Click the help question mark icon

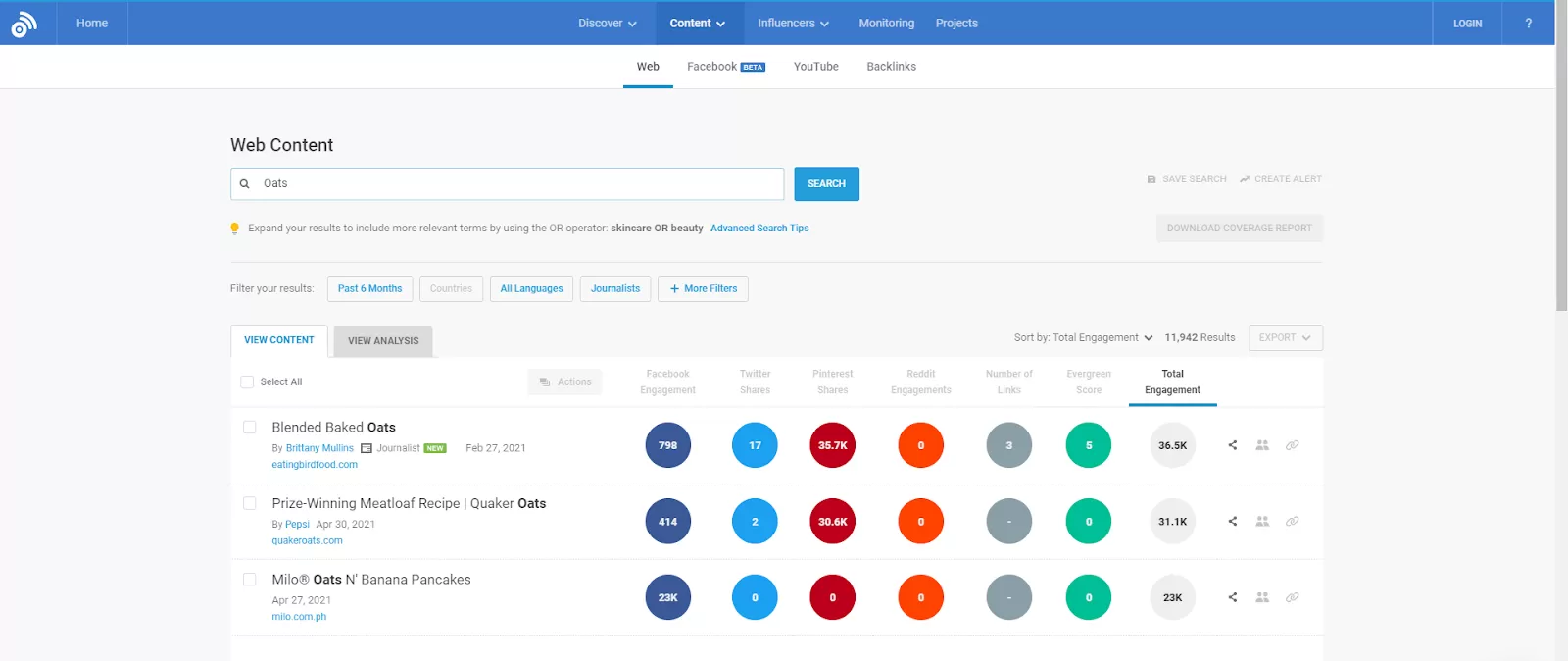[x=1528, y=24]
